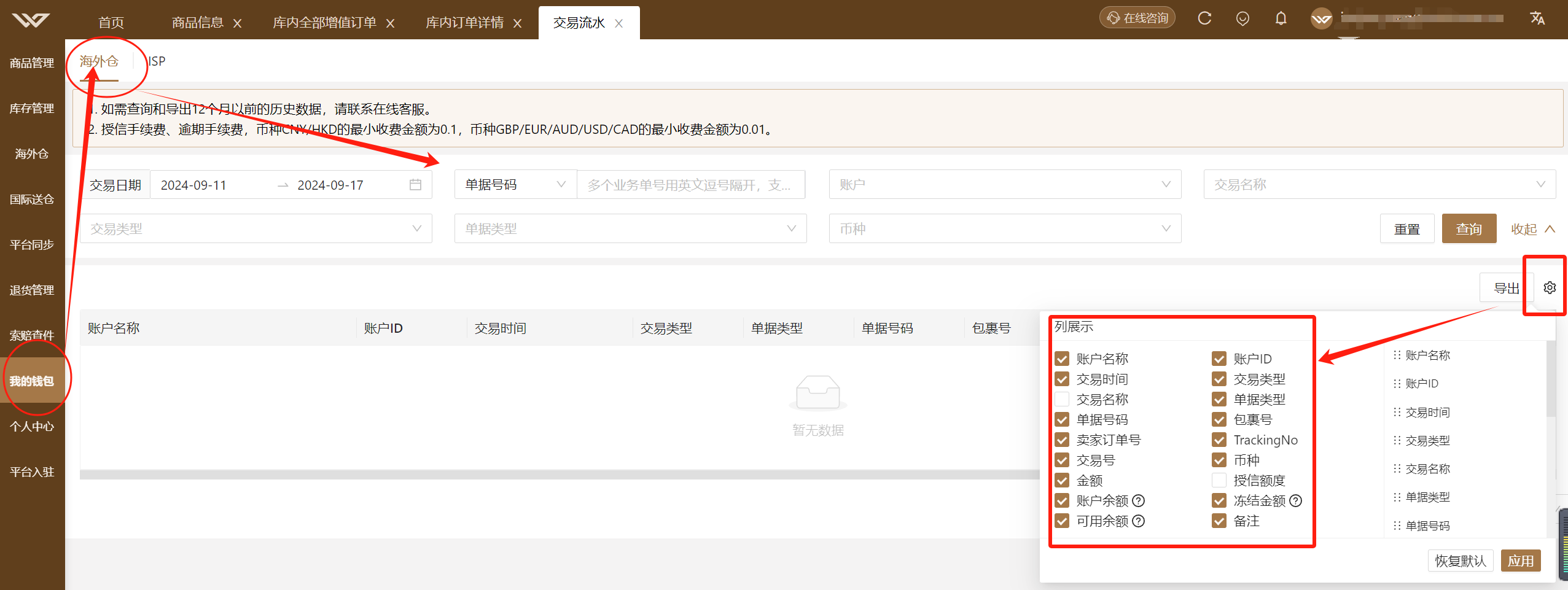
Task: Click the drag handle for 账户名称 in the sort list
Action: tap(1397, 355)
